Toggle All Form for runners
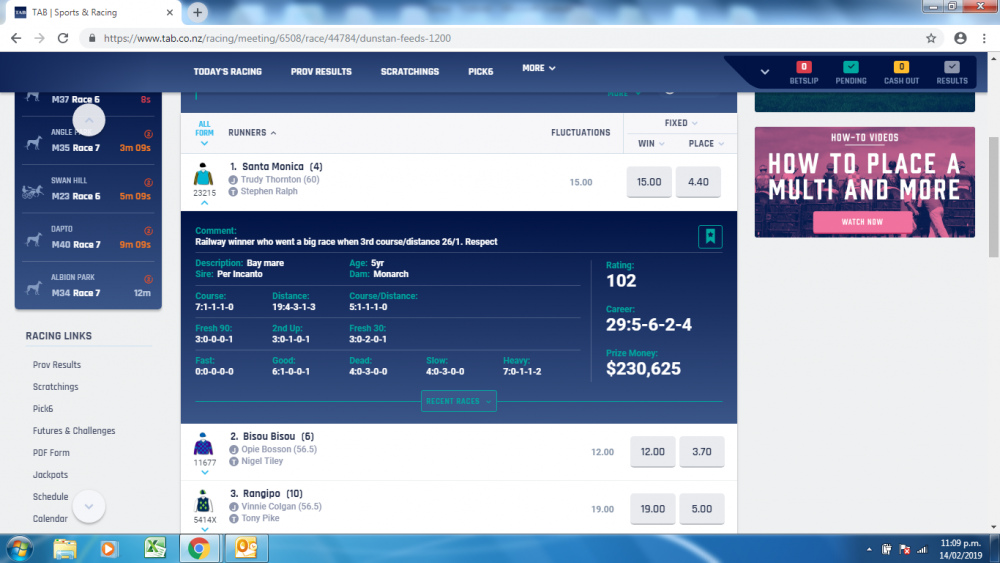The image size is (1000, 563). (x=204, y=132)
